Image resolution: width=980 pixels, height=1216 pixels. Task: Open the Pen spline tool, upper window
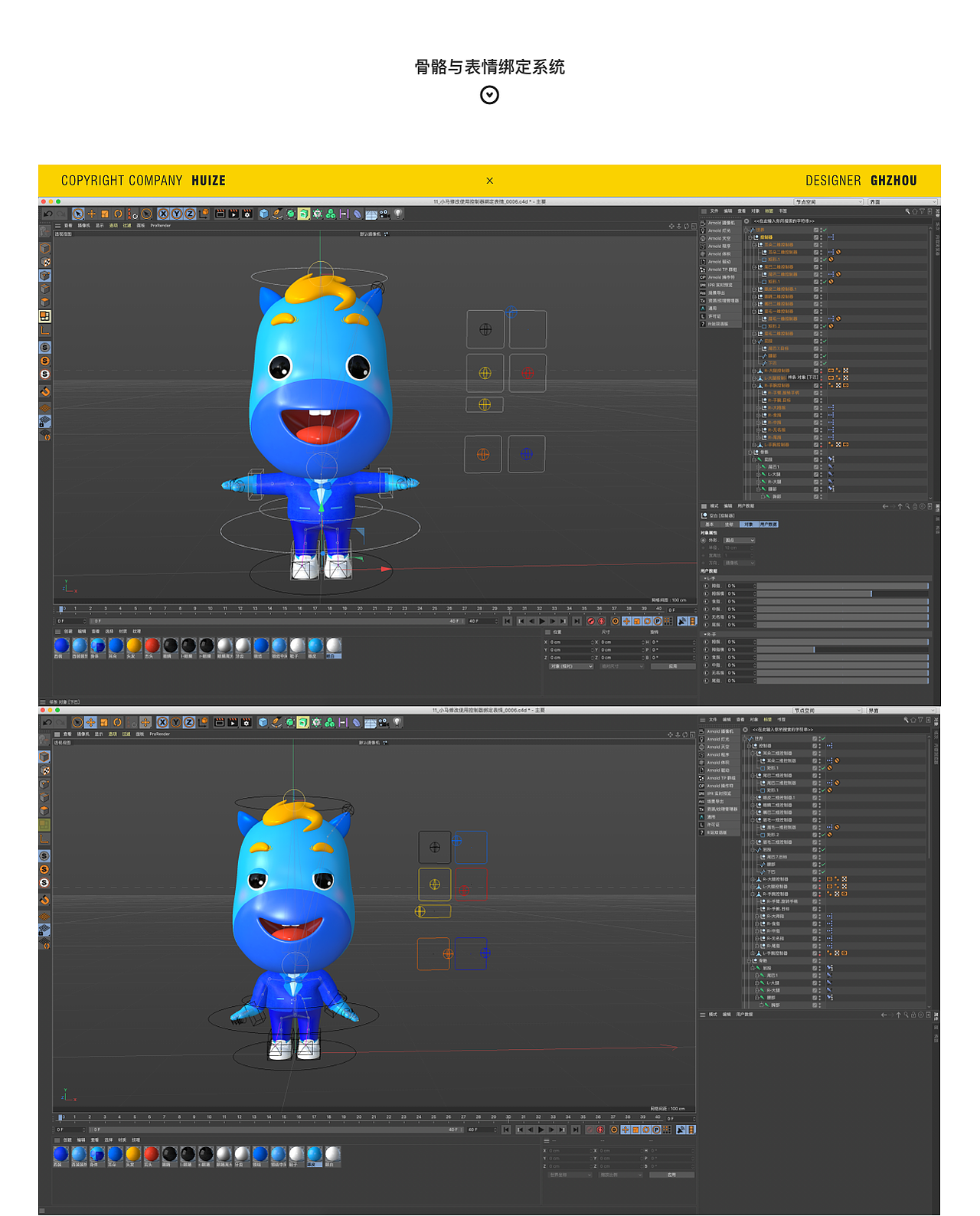[x=277, y=214]
